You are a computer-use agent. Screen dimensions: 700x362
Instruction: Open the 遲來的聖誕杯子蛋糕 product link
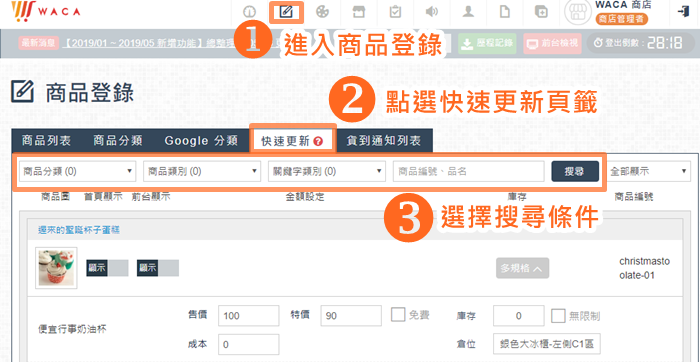click(x=79, y=230)
